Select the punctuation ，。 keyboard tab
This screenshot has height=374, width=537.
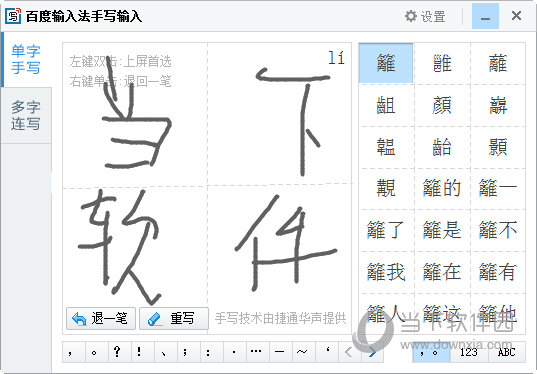pos(430,352)
